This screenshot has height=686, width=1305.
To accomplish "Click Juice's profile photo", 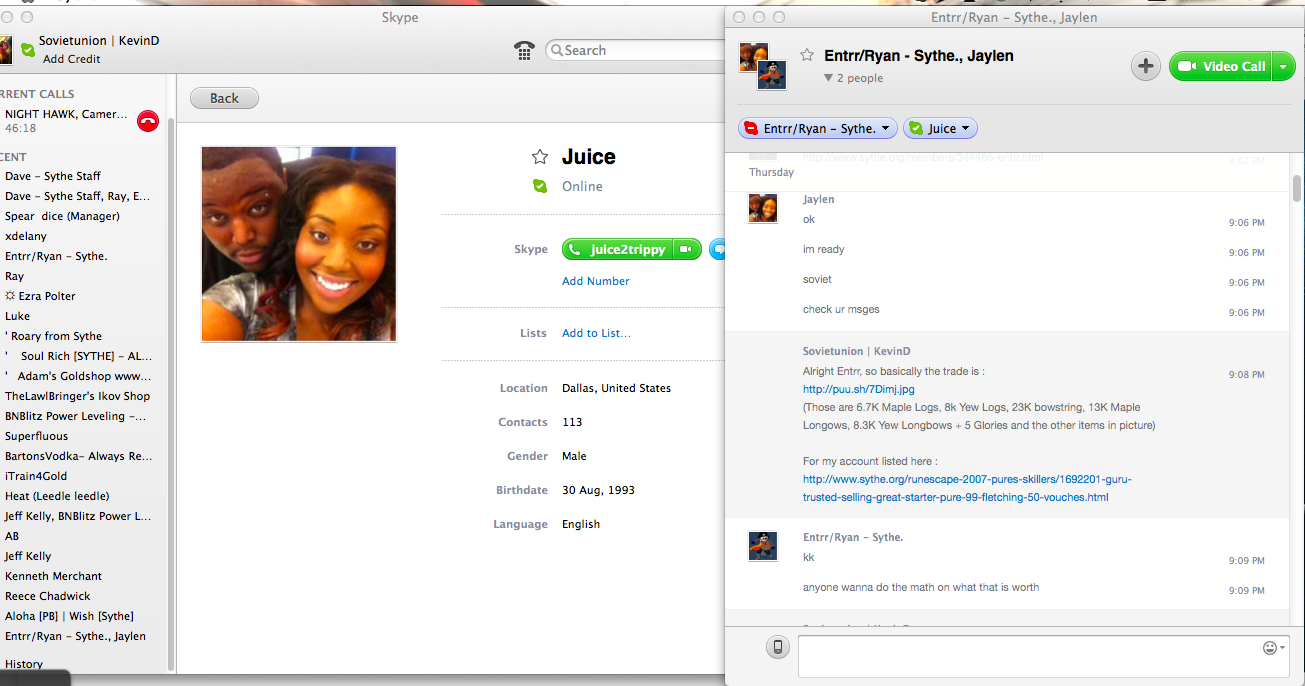I will click(x=299, y=244).
